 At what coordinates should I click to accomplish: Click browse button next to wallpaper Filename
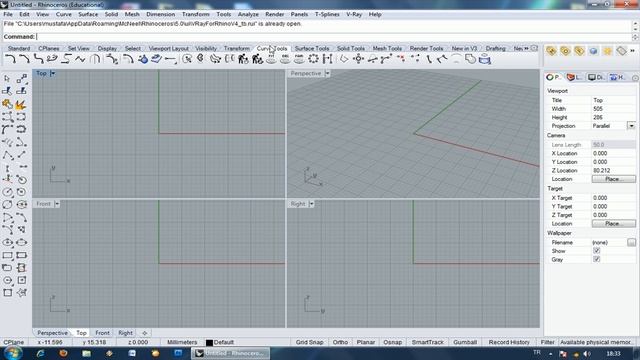point(631,242)
